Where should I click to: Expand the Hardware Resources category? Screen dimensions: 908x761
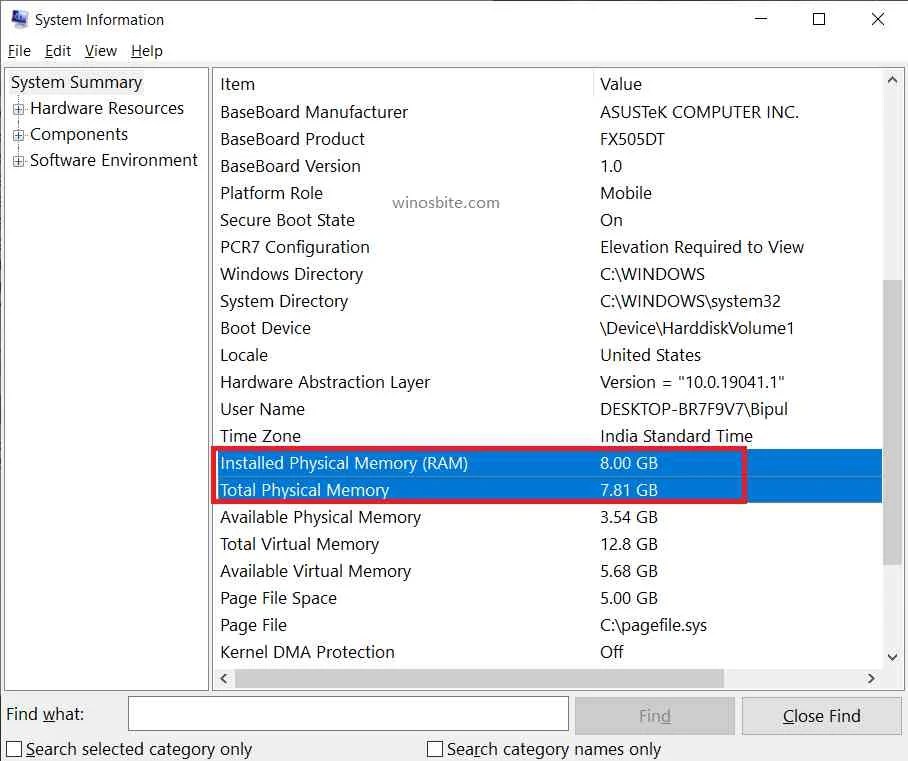[20, 108]
